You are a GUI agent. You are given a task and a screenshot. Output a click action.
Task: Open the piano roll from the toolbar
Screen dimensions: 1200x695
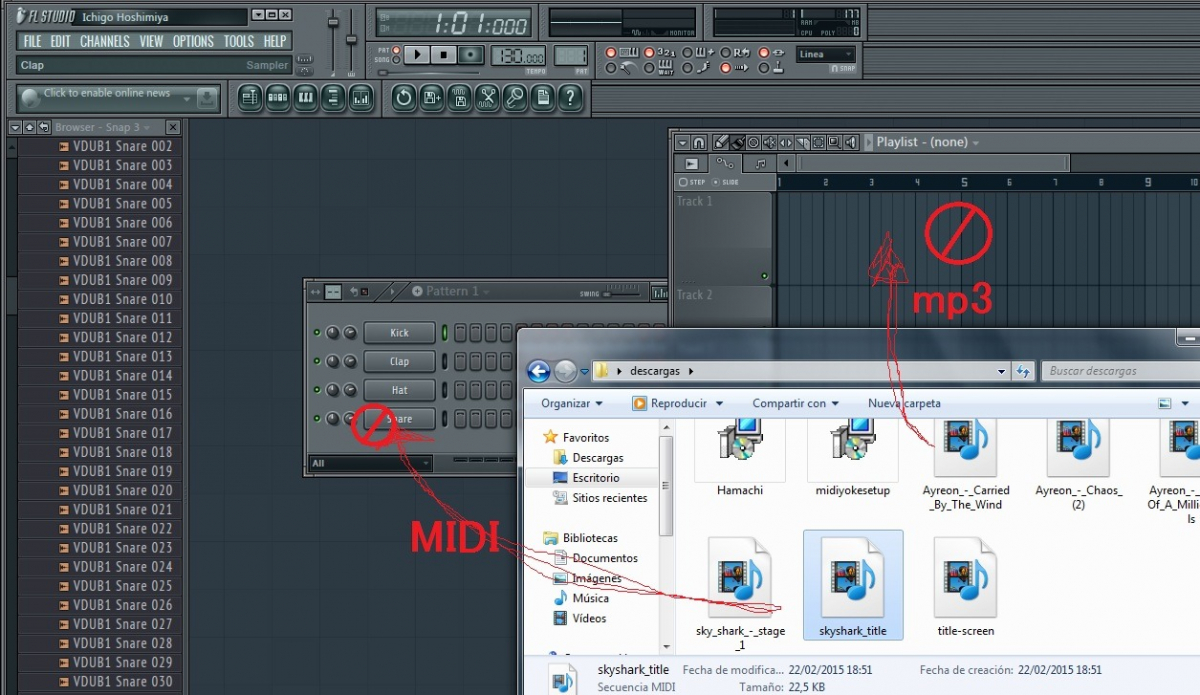305,98
